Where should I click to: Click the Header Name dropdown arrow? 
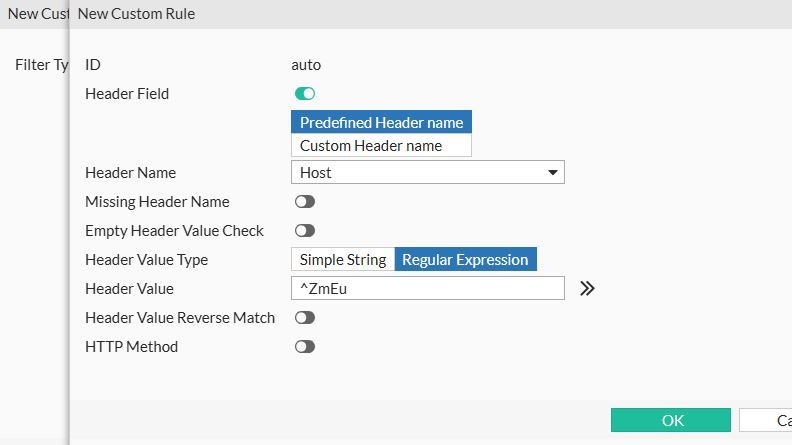tap(553, 173)
